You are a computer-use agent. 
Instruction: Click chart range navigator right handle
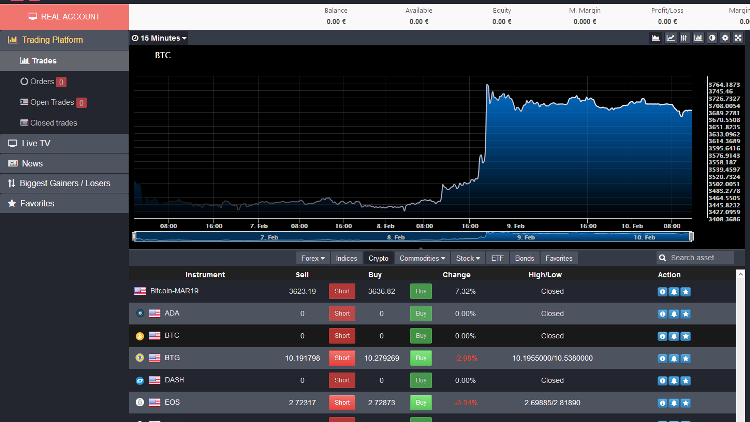[691, 236]
